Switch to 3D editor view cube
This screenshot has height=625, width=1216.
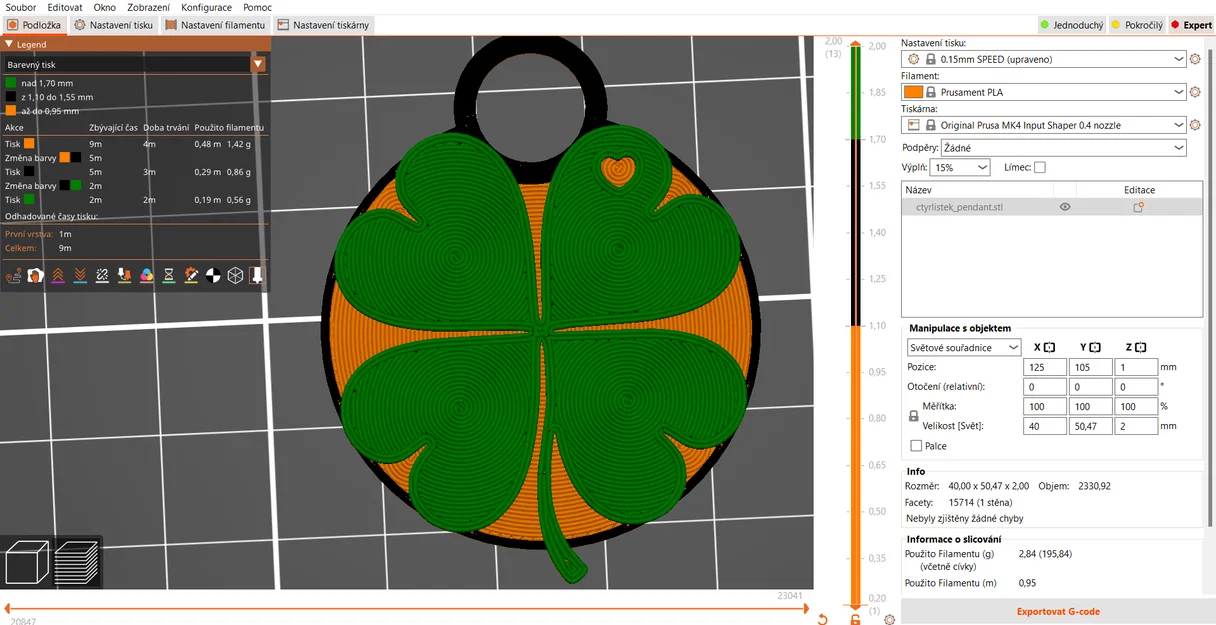pyautogui.click(x=27, y=563)
